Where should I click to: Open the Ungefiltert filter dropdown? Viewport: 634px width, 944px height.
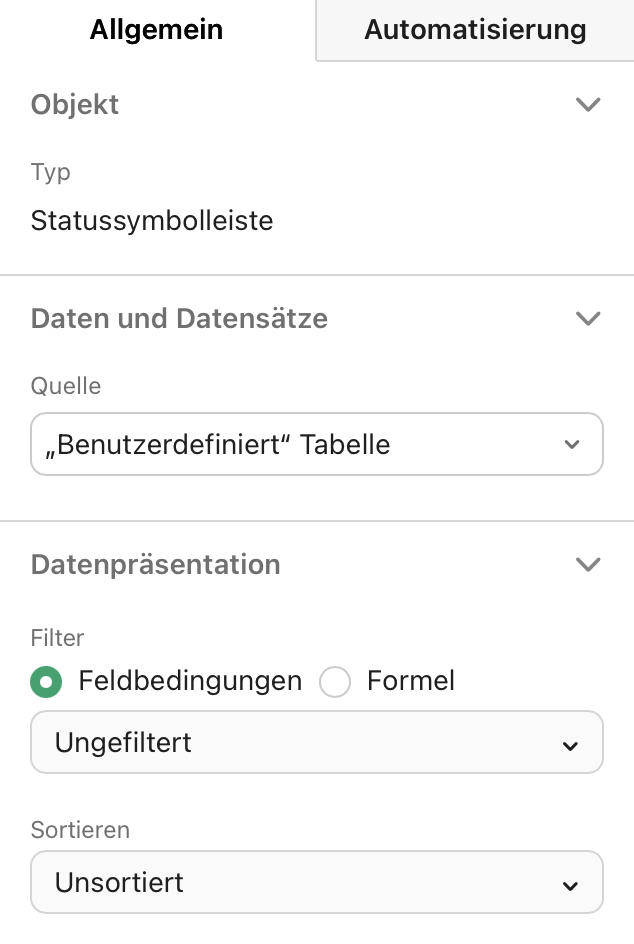pyautogui.click(x=317, y=742)
